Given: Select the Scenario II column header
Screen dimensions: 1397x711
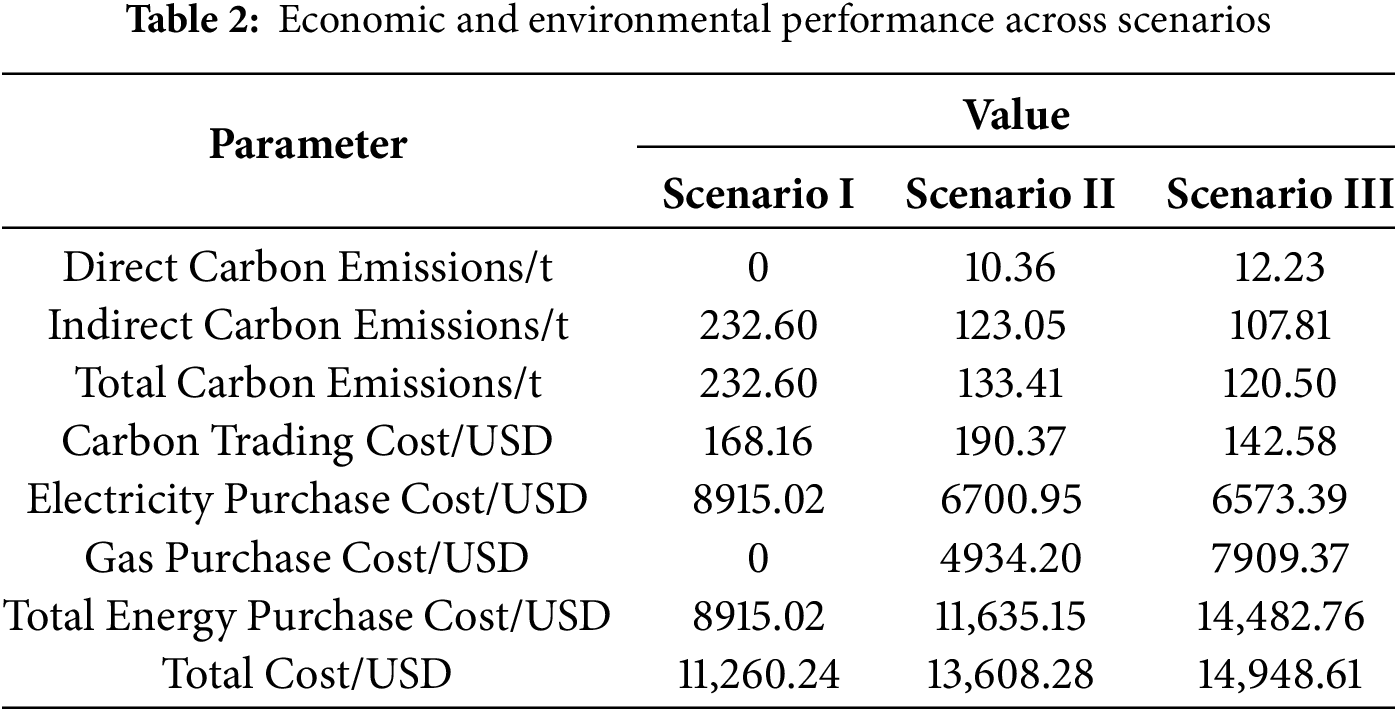Looking at the screenshot, I should (1010, 194).
